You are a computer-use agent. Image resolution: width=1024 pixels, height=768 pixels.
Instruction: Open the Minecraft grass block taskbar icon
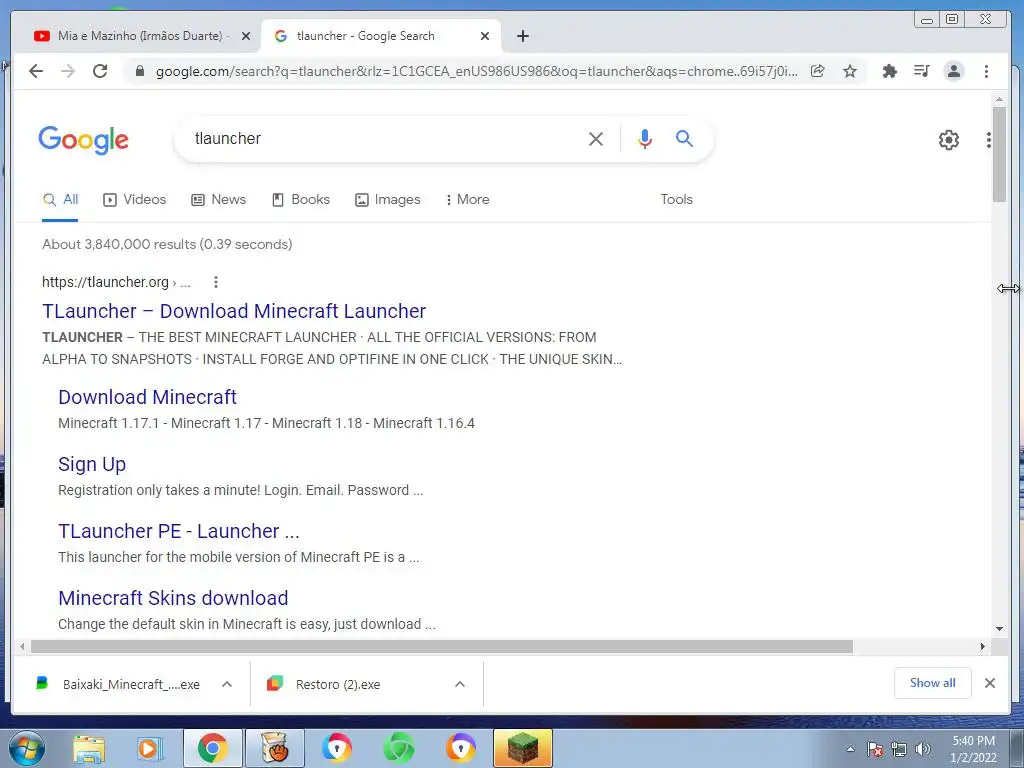pyautogui.click(x=522, y=748)
